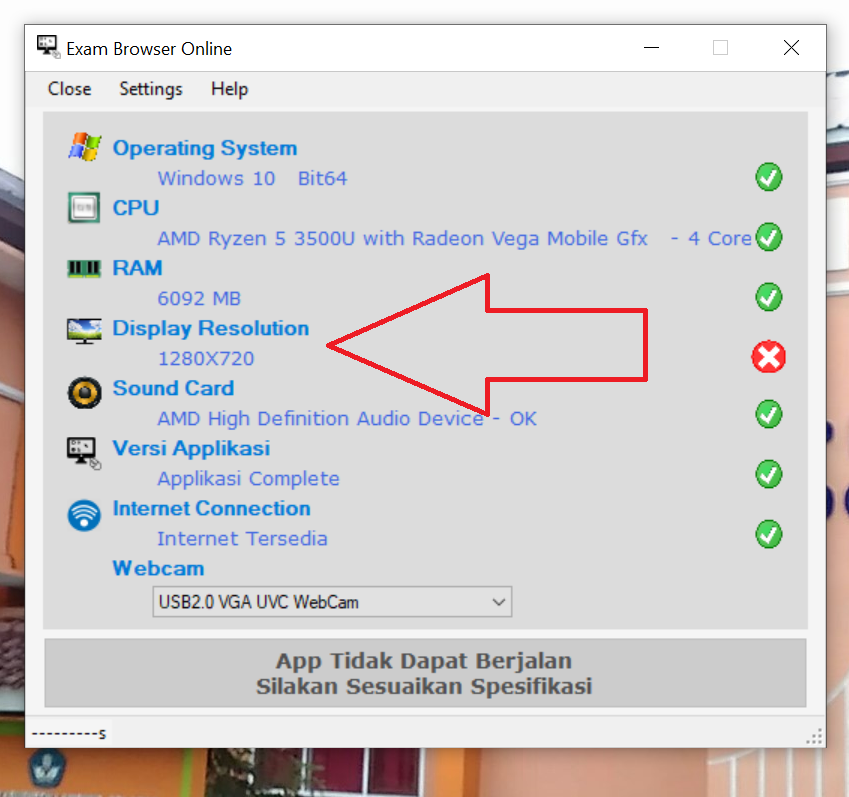Click the green checkmark for Internet Tersedia
Screen dimensions: 849x797
(769, 534)
